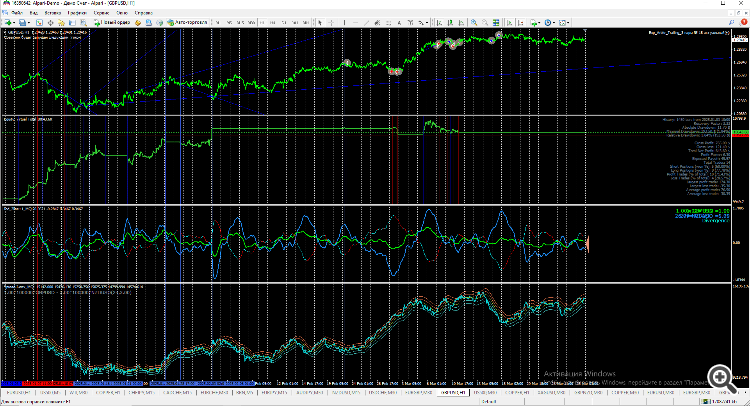Select the D1 timeframe button
The image size is (750, 406).
point(284,22)
